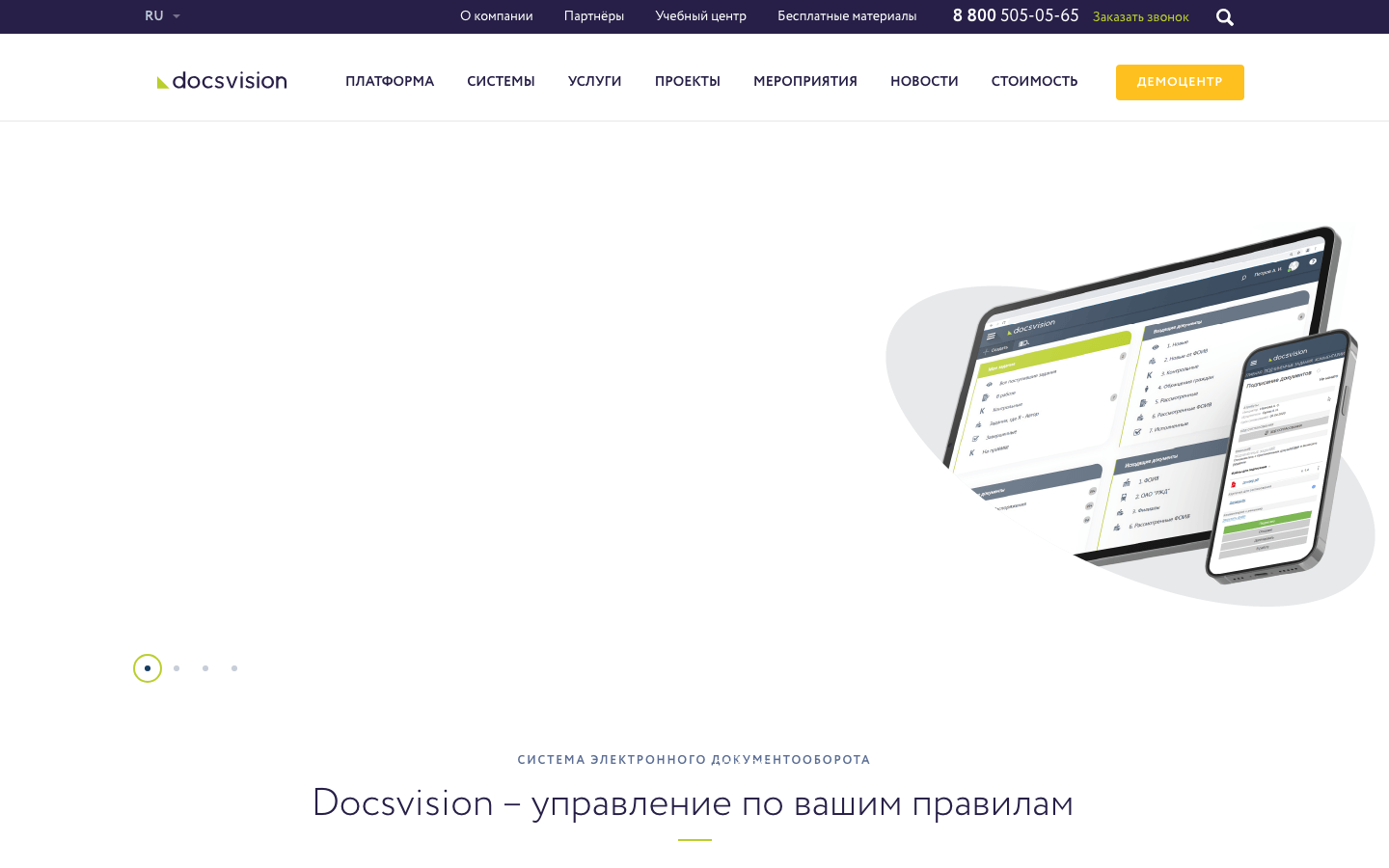This screenshot has width=1389, height=868.
Task: Switch to the second carousel slide dot
Action: [177, 668]
